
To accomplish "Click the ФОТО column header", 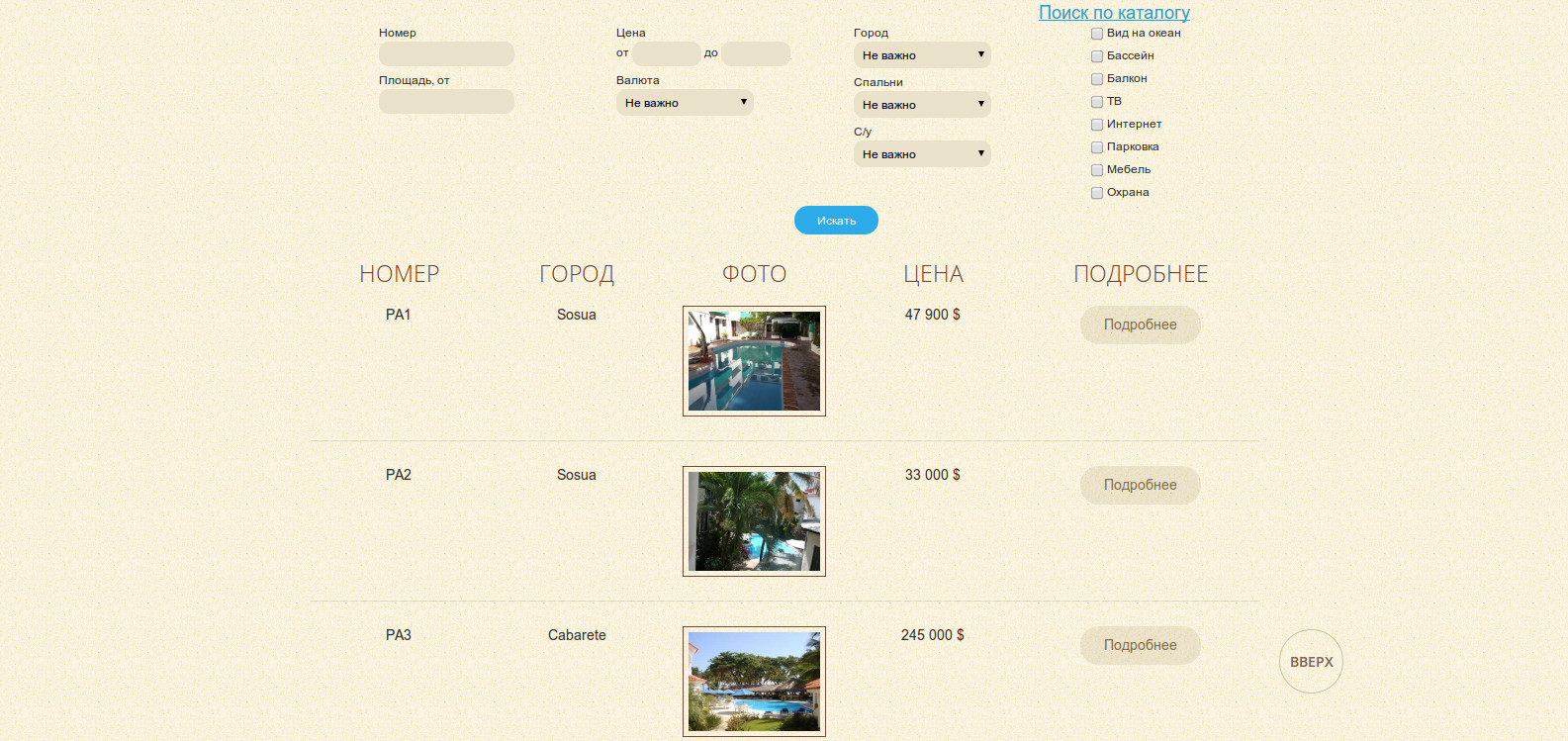I will 754,274.
